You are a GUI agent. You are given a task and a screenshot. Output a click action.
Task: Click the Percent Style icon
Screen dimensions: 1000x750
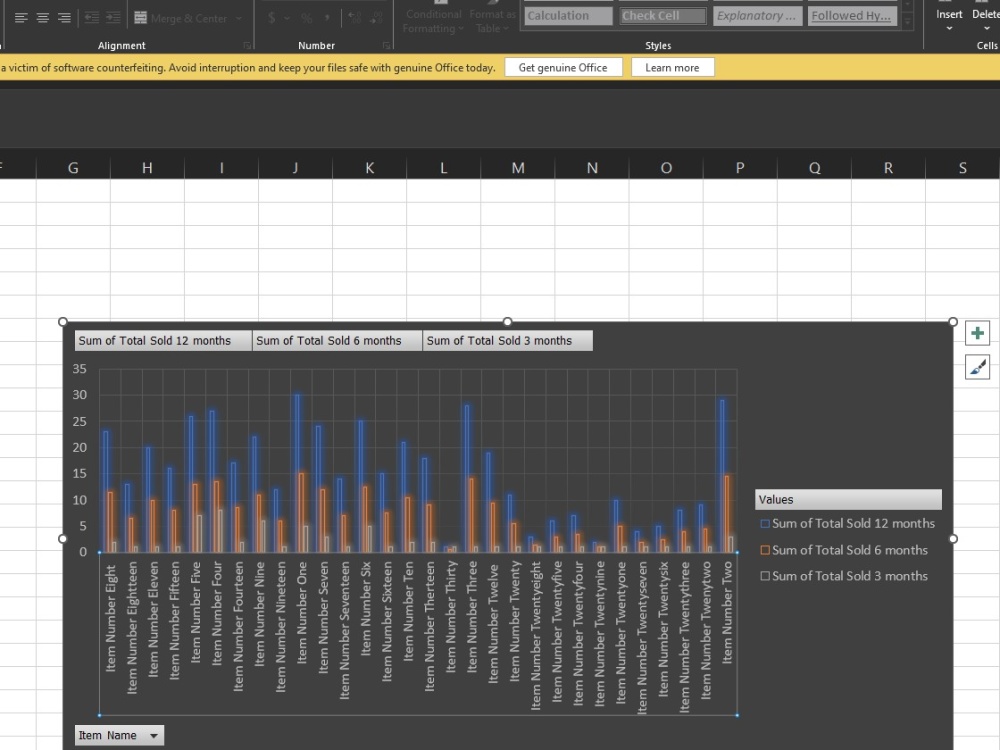coord(307,18)
